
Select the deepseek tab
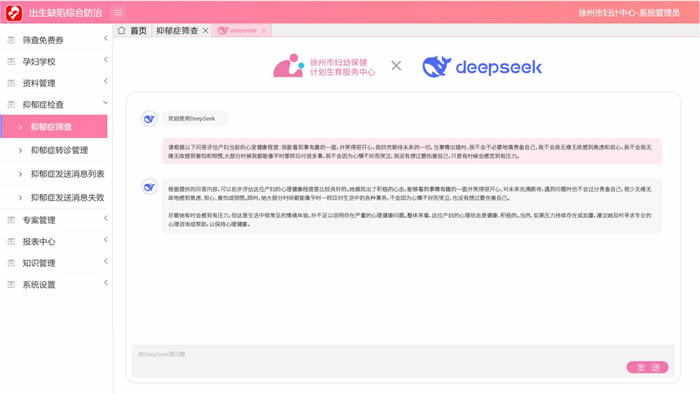point(243,30)
